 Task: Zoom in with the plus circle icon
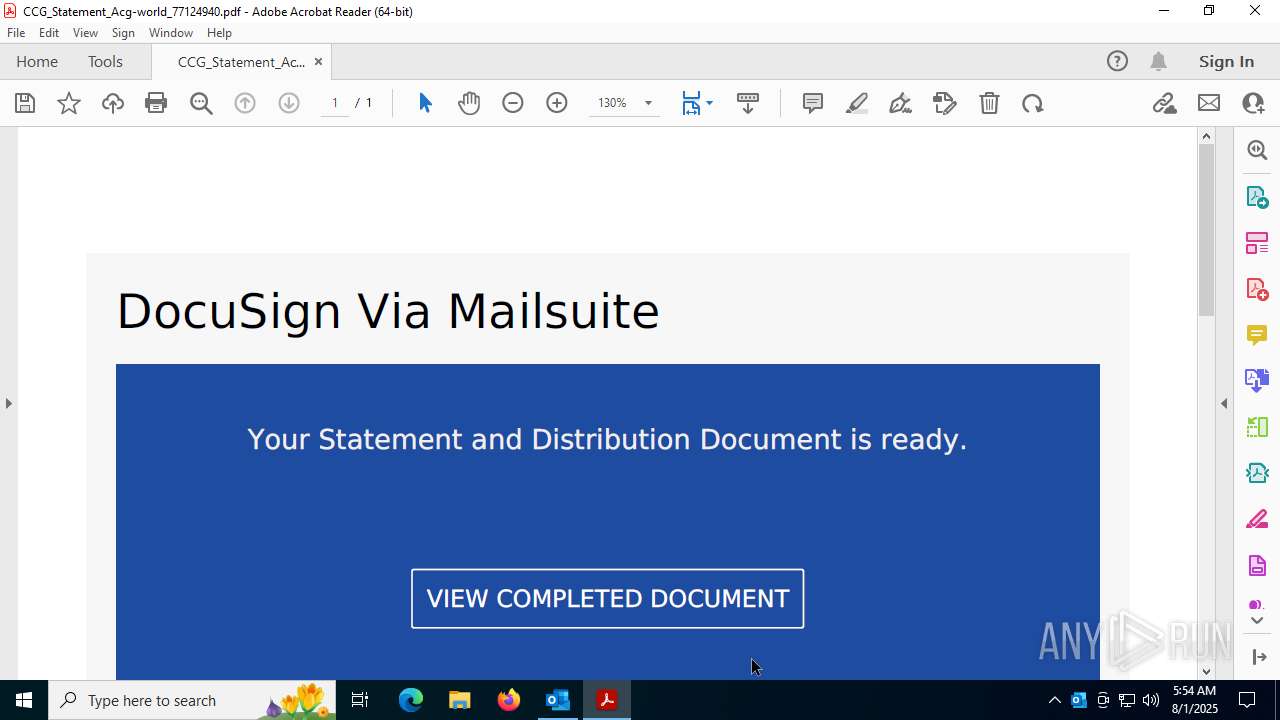pyautogui.click(x=557, y=103)
